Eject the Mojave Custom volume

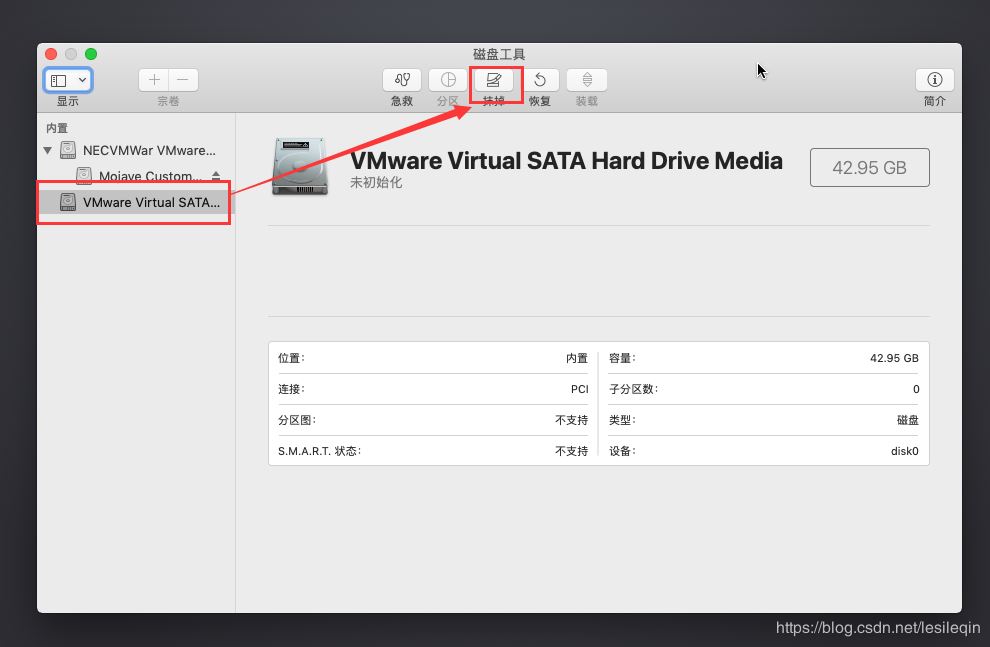216,176
